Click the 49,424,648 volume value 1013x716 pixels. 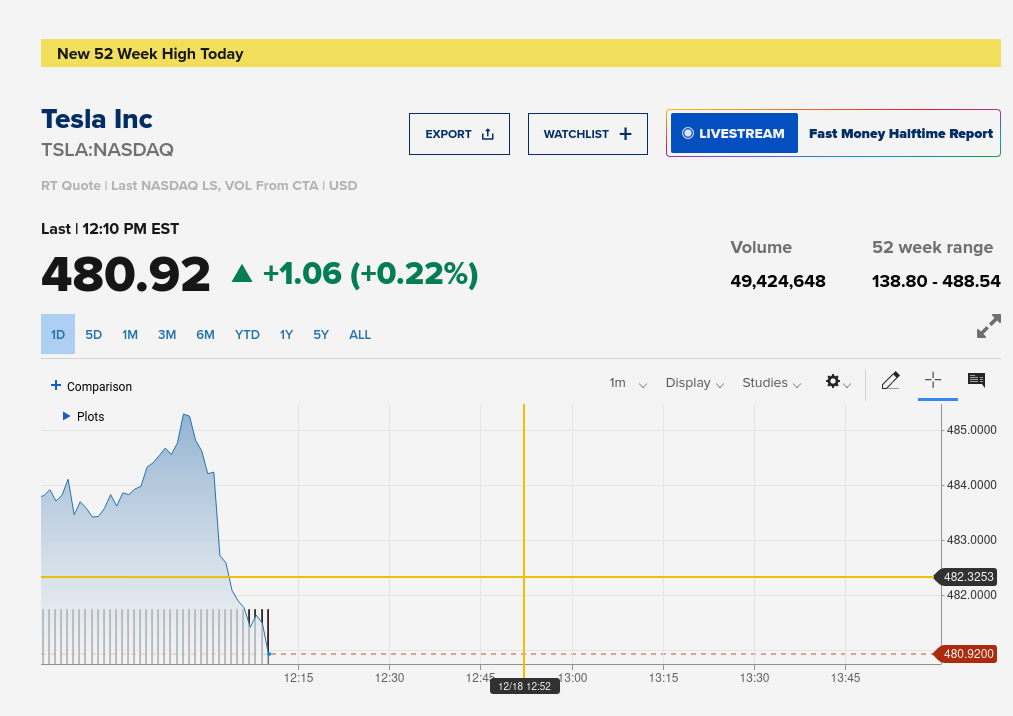pos(778,281)
